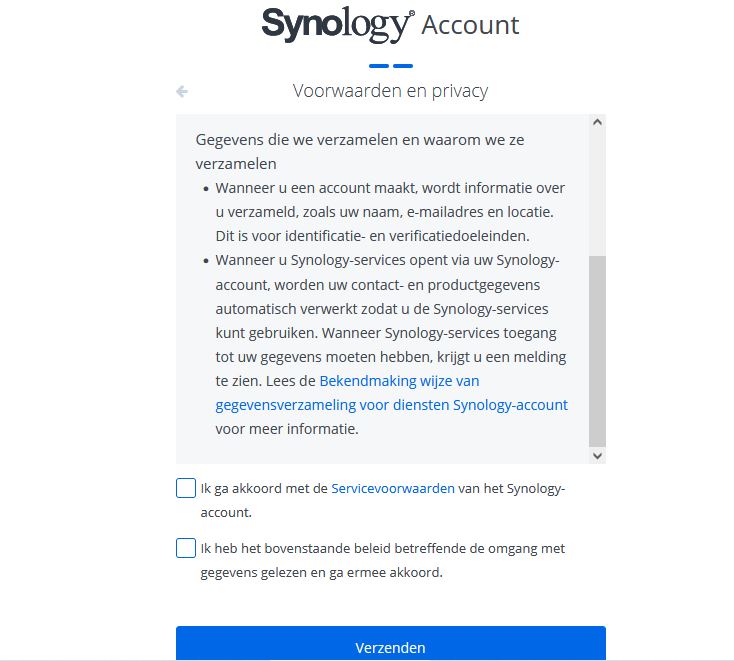Click the back arrow beside the heading

pos(182,91)
